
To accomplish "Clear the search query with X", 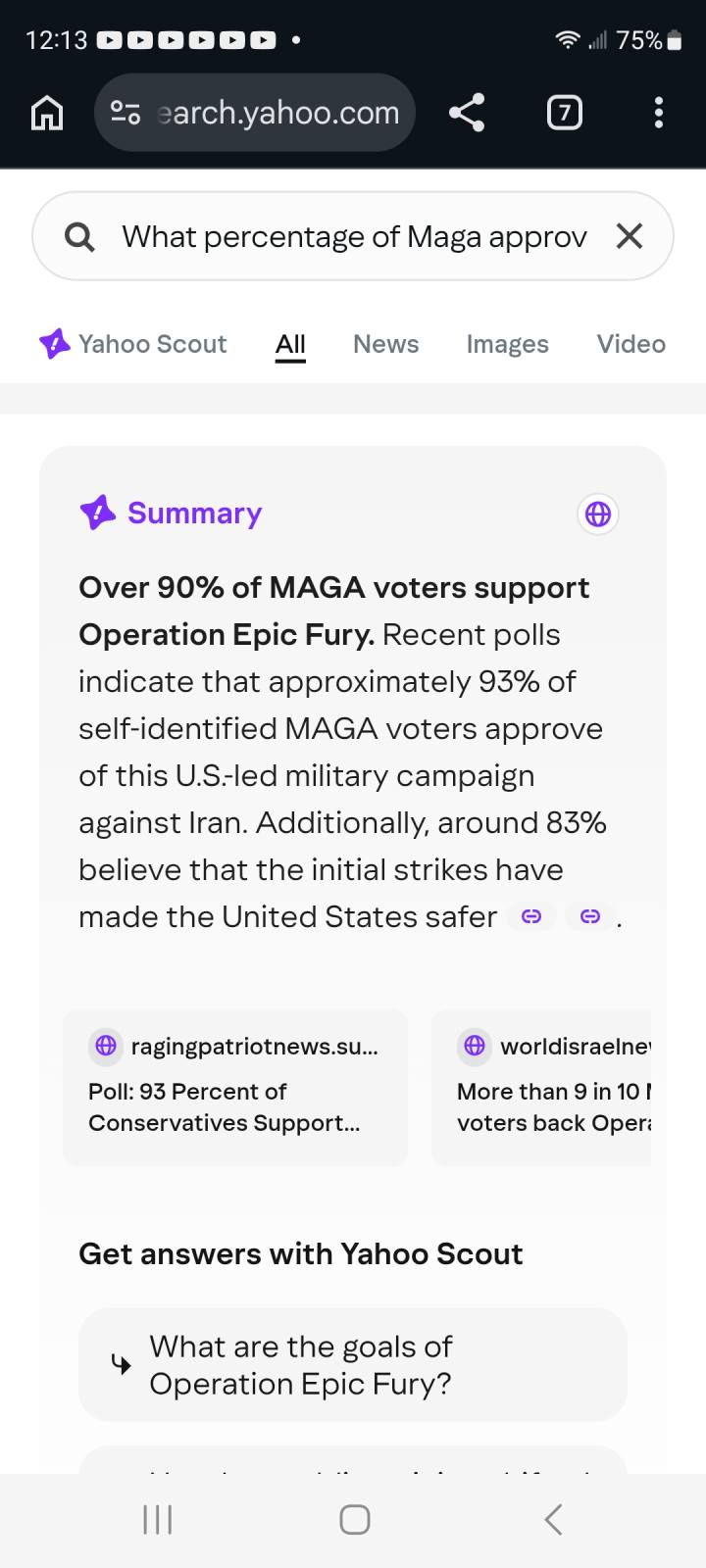I will point(630,236).
